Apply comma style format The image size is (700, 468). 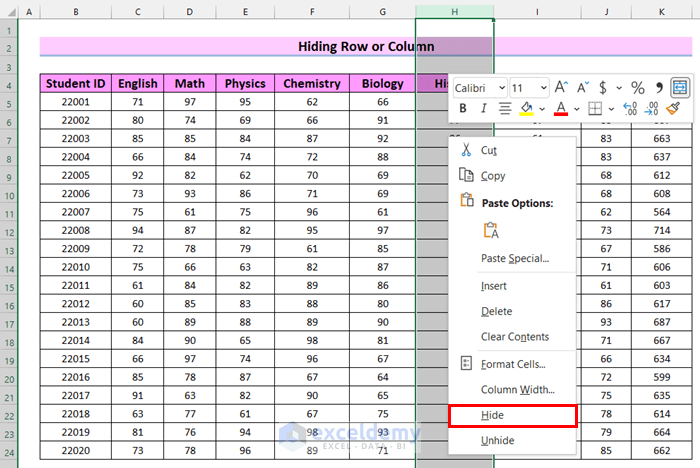pos(659,88)
